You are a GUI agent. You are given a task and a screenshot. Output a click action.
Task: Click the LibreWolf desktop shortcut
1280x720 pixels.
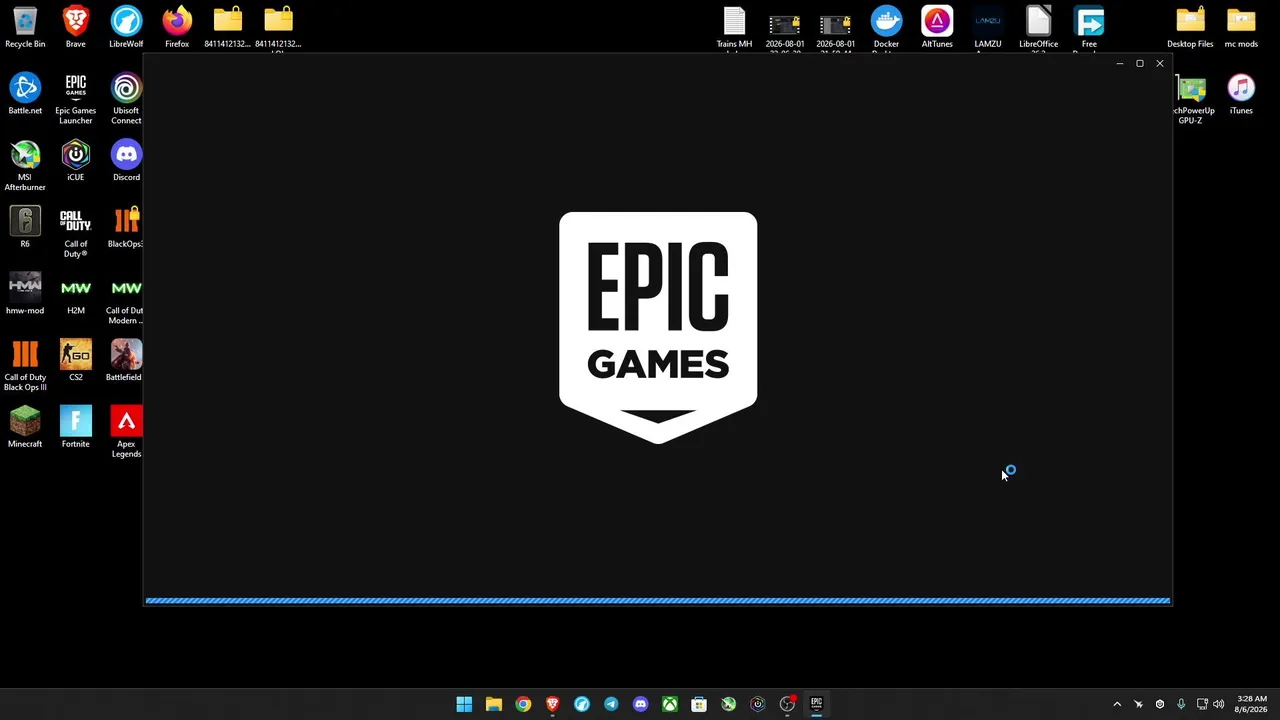pos(126,27)
